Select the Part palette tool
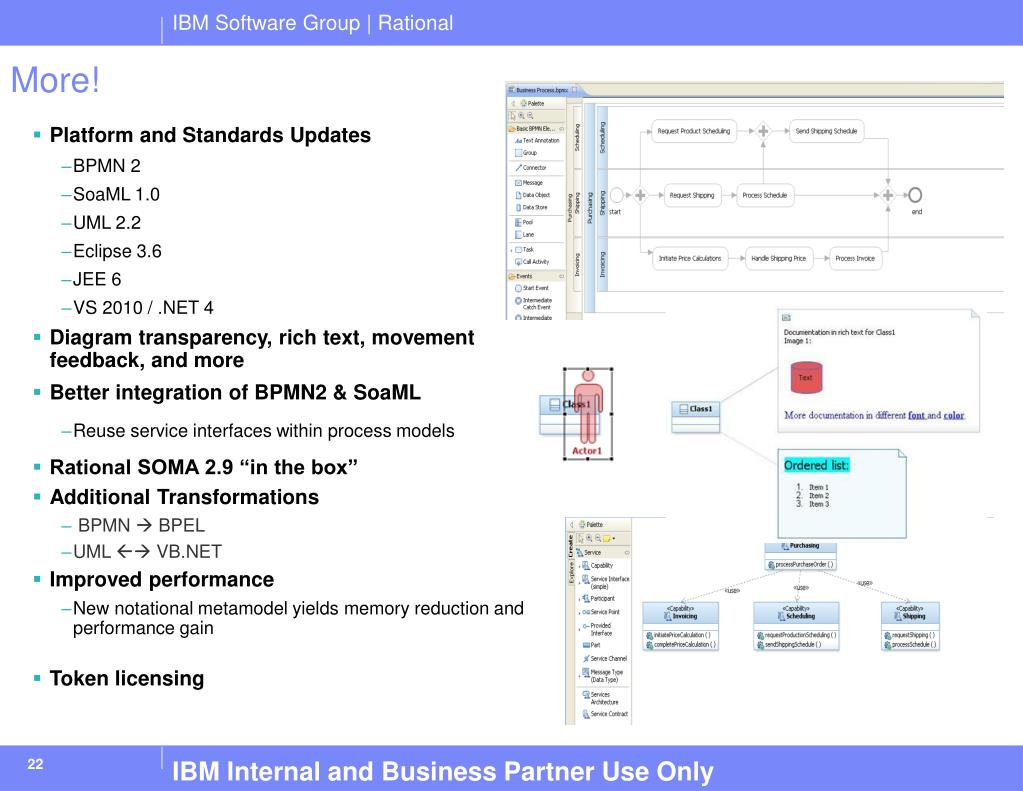Viewport: 1023px width, 791px height. pyautogui.click(x=591, y=645)
